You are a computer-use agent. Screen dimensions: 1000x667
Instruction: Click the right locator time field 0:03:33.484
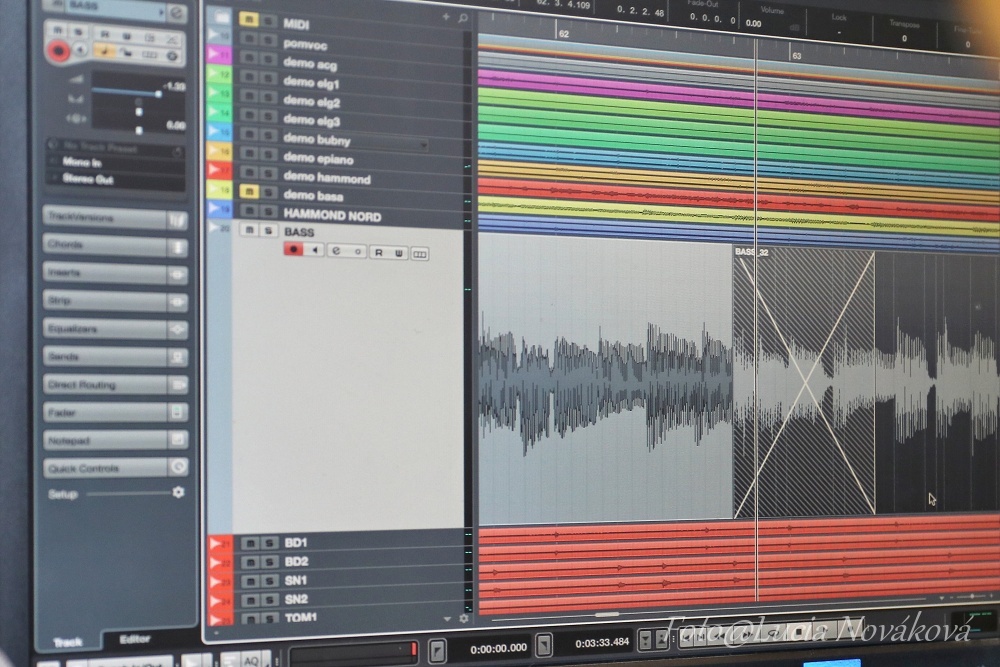pyautogui.click(x=602, y=643)
